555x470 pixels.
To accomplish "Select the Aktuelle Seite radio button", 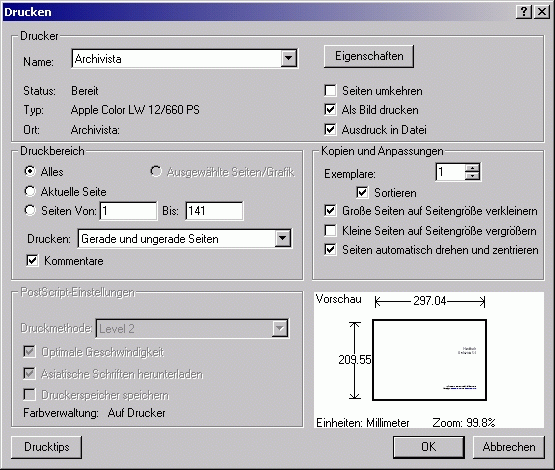I will [x=30, y=191].
